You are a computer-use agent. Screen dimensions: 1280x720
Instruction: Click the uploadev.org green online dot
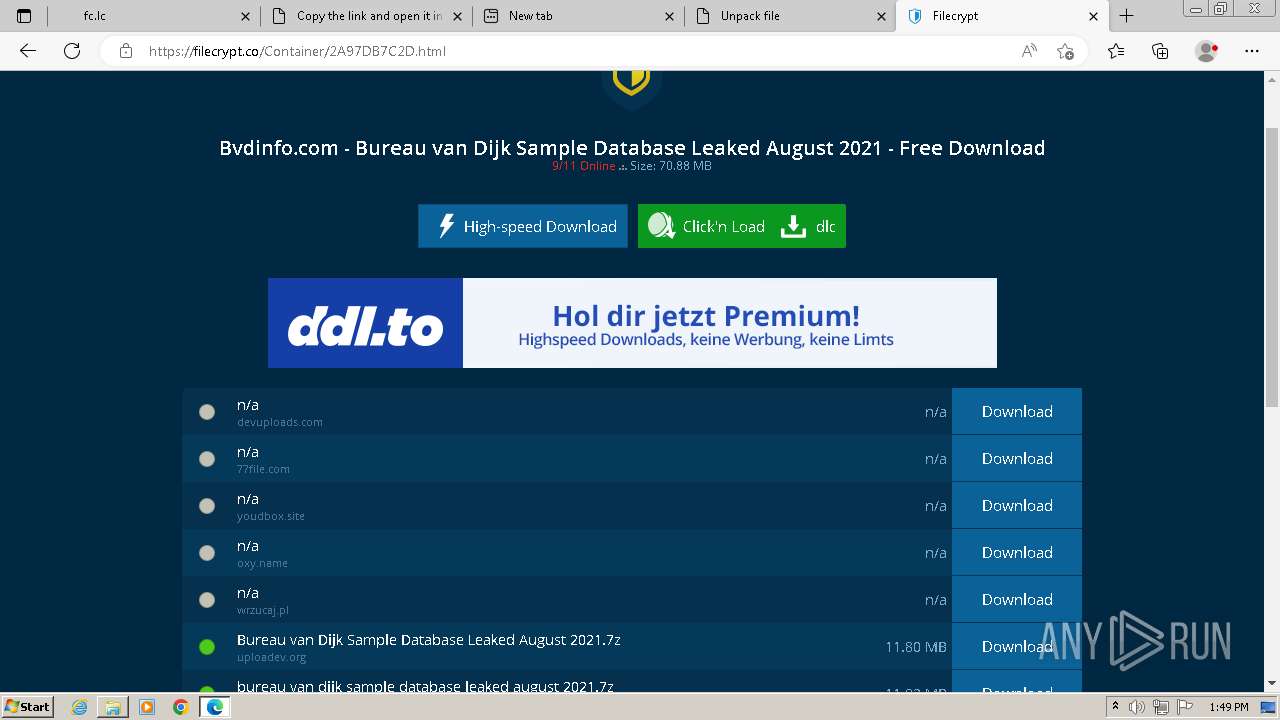pyautogui.click(x=207, y=647)
